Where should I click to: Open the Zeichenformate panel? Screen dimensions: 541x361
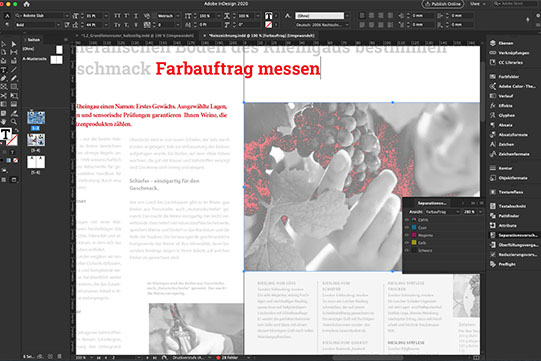click(x=513, y=154)
